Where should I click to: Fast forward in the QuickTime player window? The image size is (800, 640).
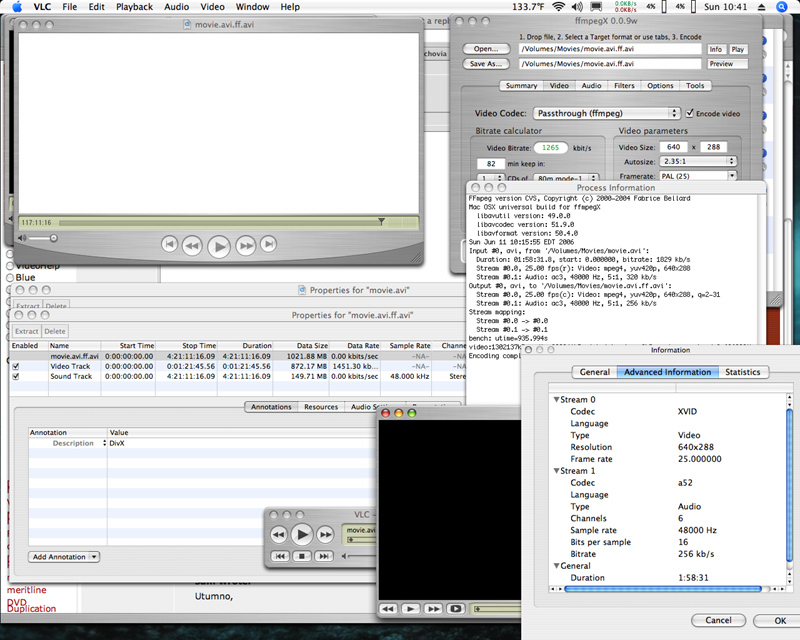245,246
